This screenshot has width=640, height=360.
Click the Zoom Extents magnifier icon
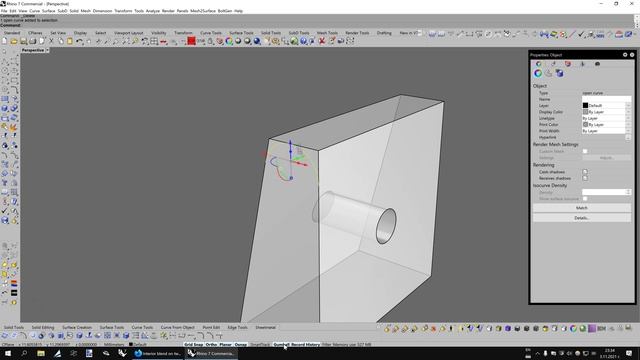[126, 41]
